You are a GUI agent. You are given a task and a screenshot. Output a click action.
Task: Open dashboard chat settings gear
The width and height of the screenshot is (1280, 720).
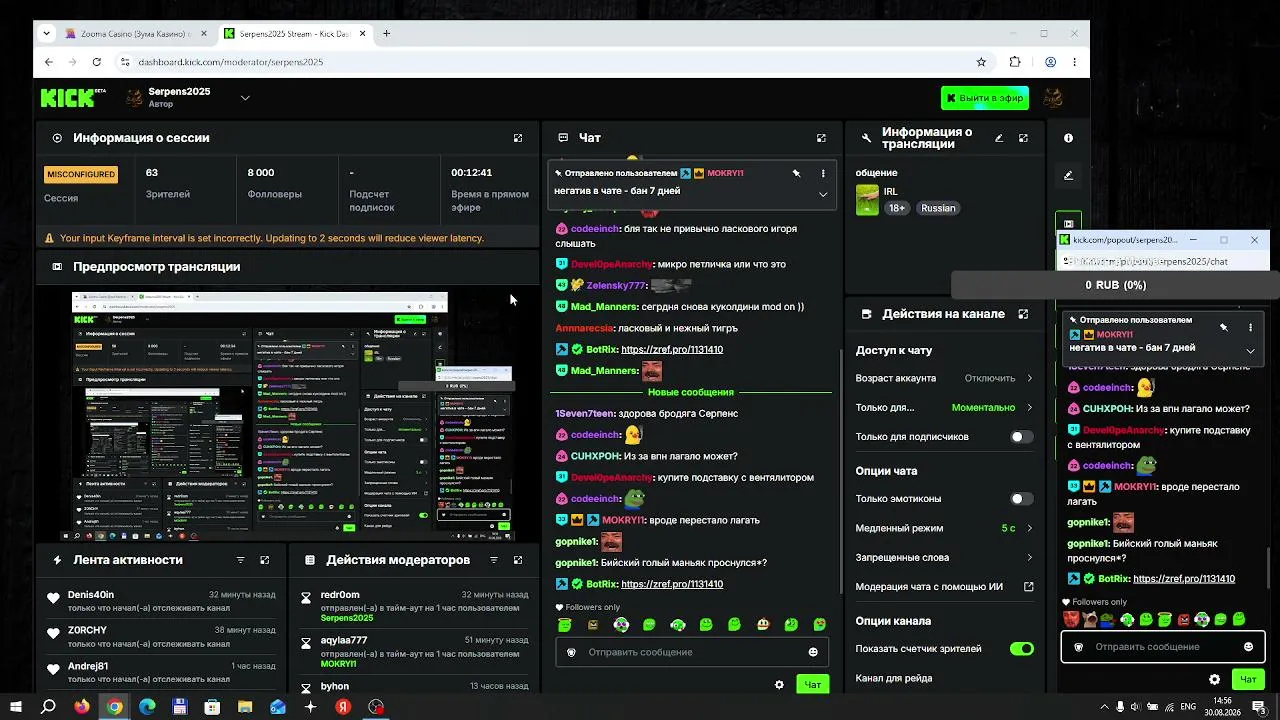coord(779,685)
